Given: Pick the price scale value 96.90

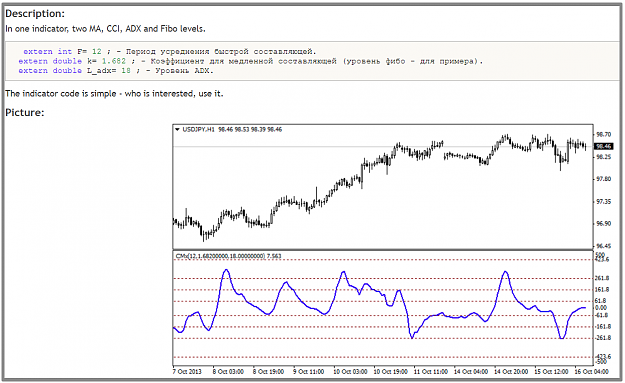Looking at the screenshot, I should click(603, 224).
